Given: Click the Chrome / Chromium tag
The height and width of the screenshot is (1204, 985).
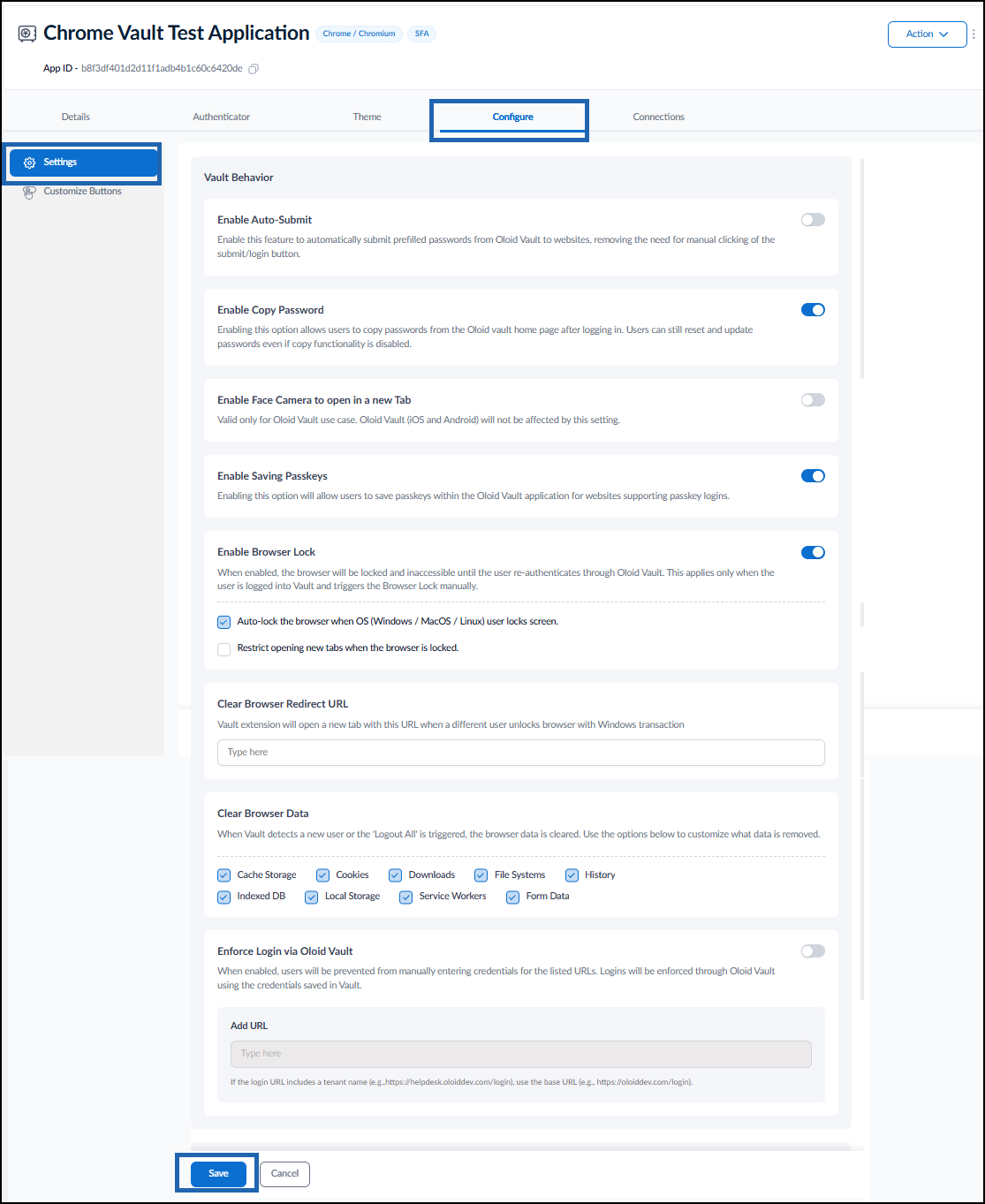Looking at the screenshot, I should [359, 34].
